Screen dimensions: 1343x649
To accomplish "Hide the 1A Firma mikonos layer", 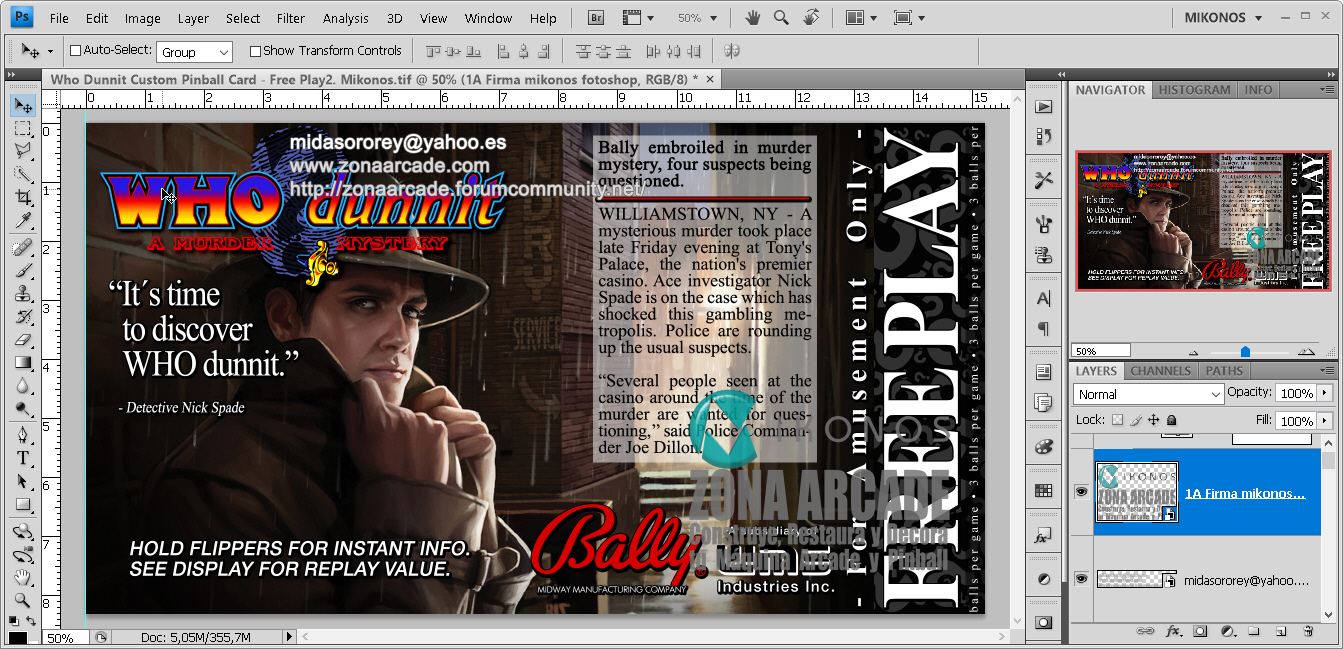I will 1081,491.
